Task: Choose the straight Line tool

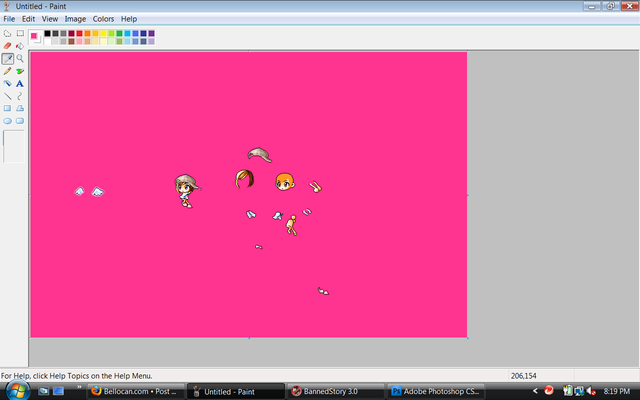Action: 7,96
